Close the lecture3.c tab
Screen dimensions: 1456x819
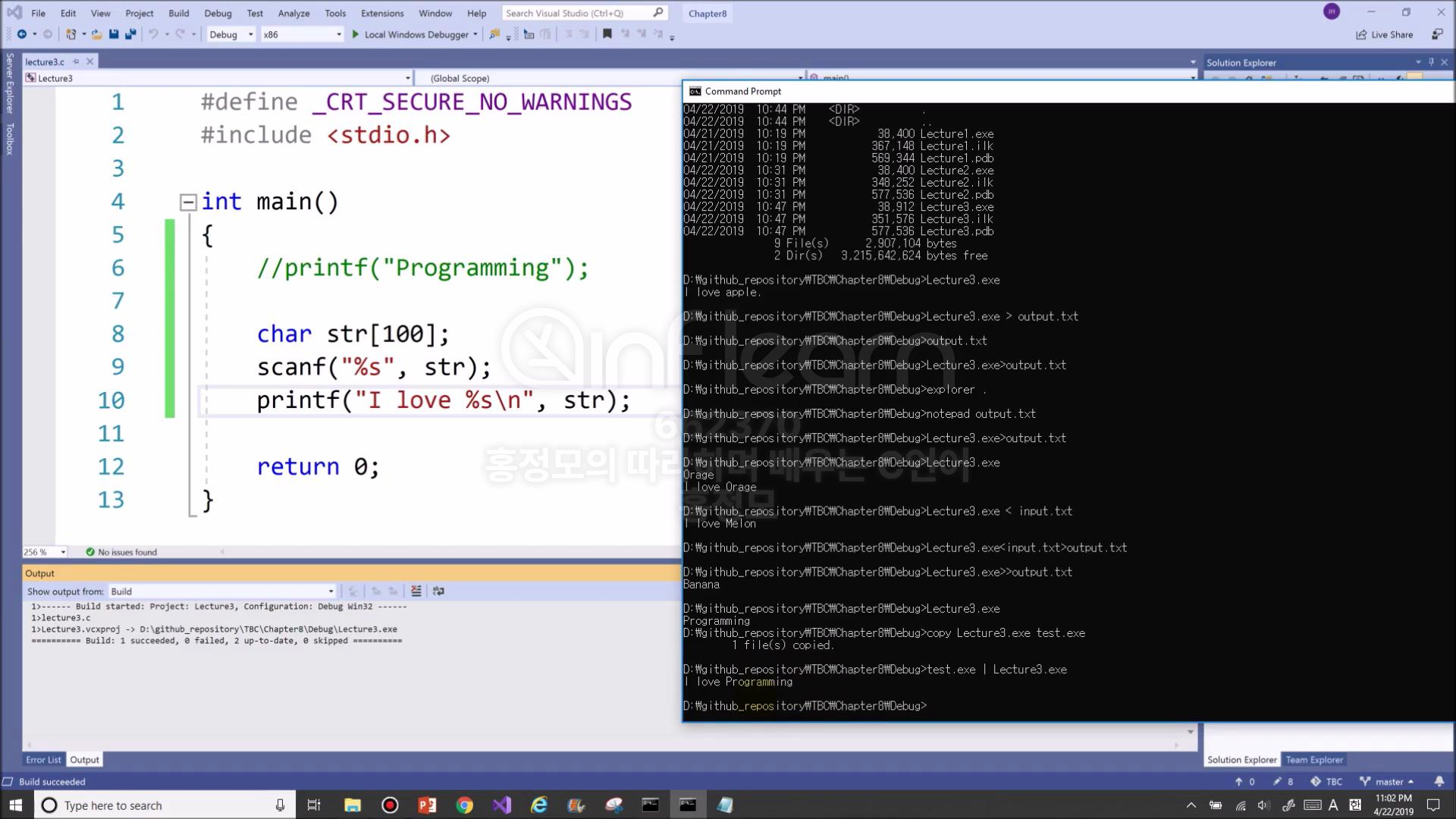pyautogui.click(x=90, y=61)
